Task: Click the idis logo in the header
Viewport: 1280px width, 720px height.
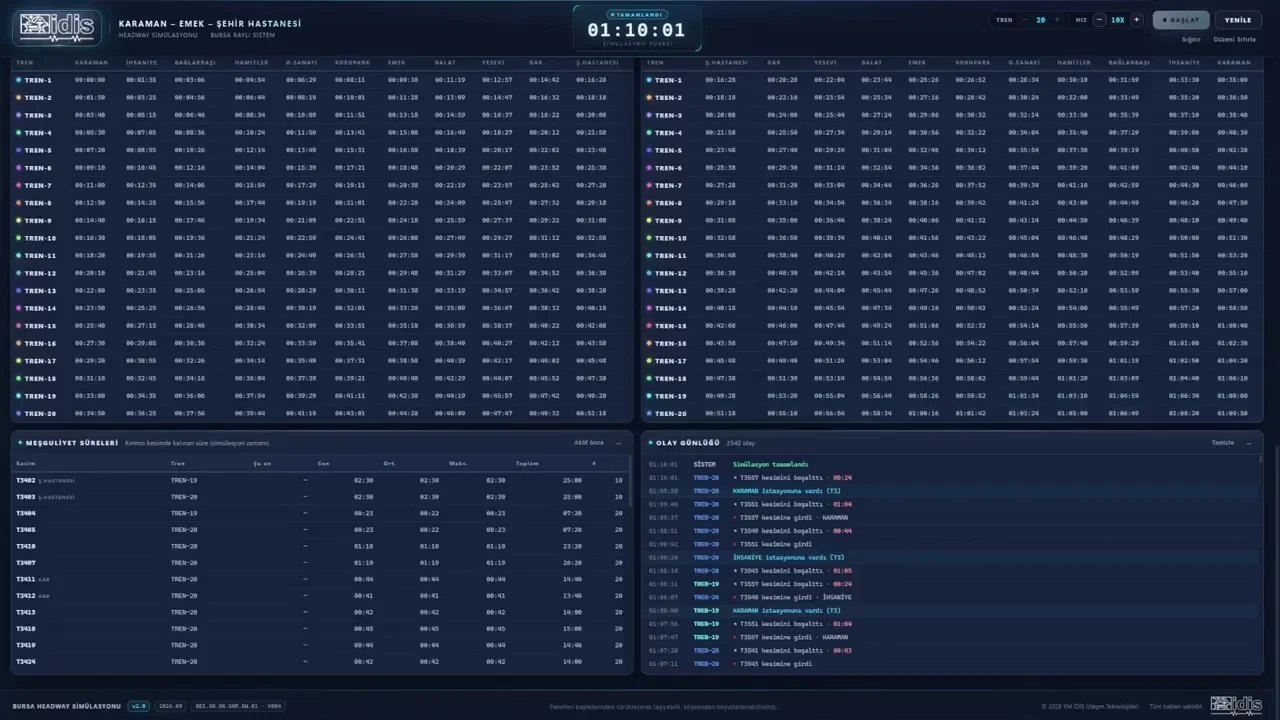Action: 56,28
